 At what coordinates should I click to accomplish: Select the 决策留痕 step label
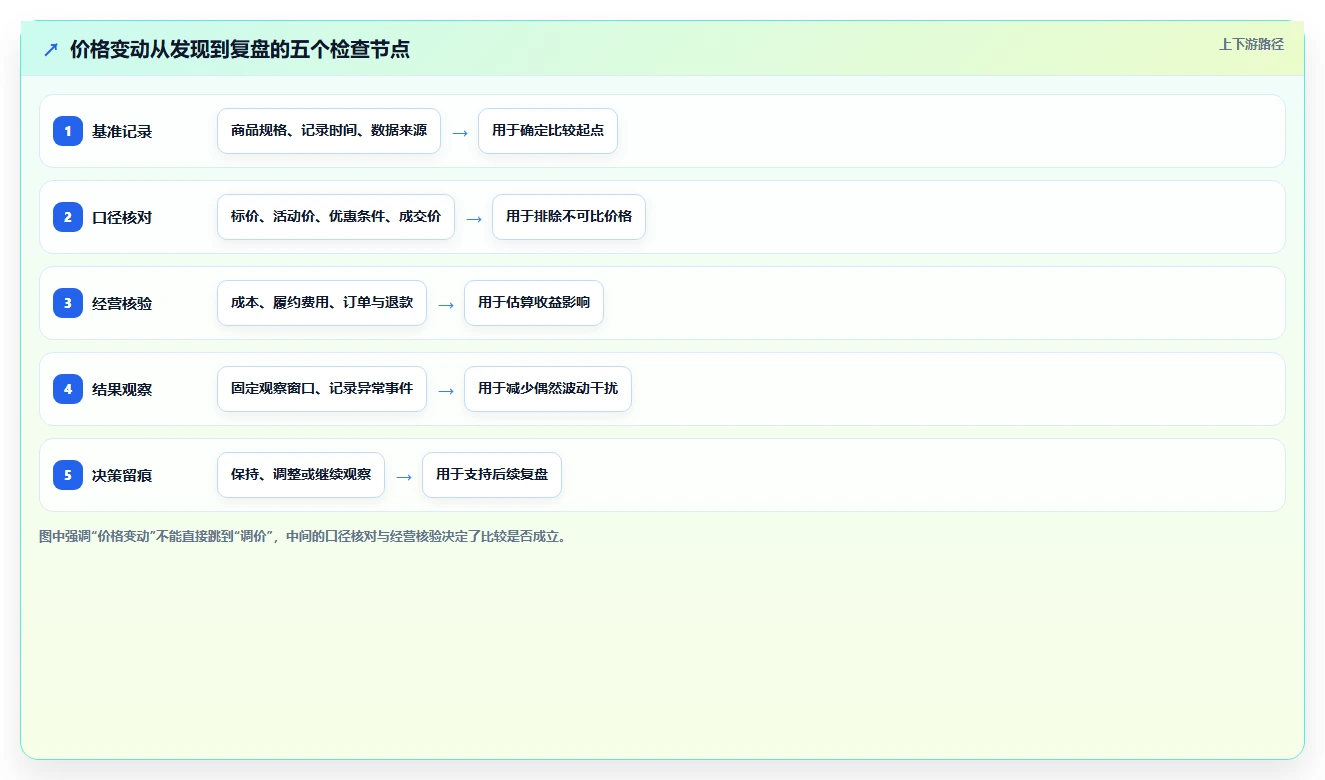coord(122,475)
